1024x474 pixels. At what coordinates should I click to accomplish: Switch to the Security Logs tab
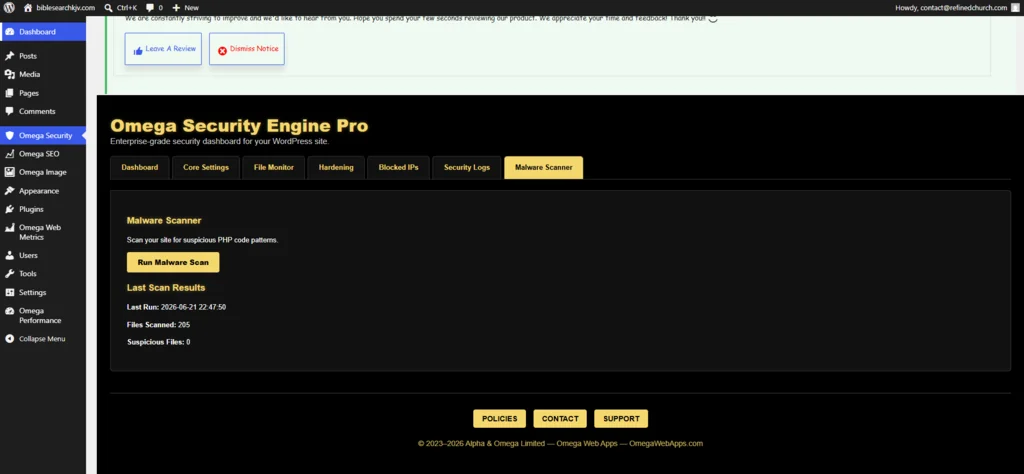pos(467,167)
